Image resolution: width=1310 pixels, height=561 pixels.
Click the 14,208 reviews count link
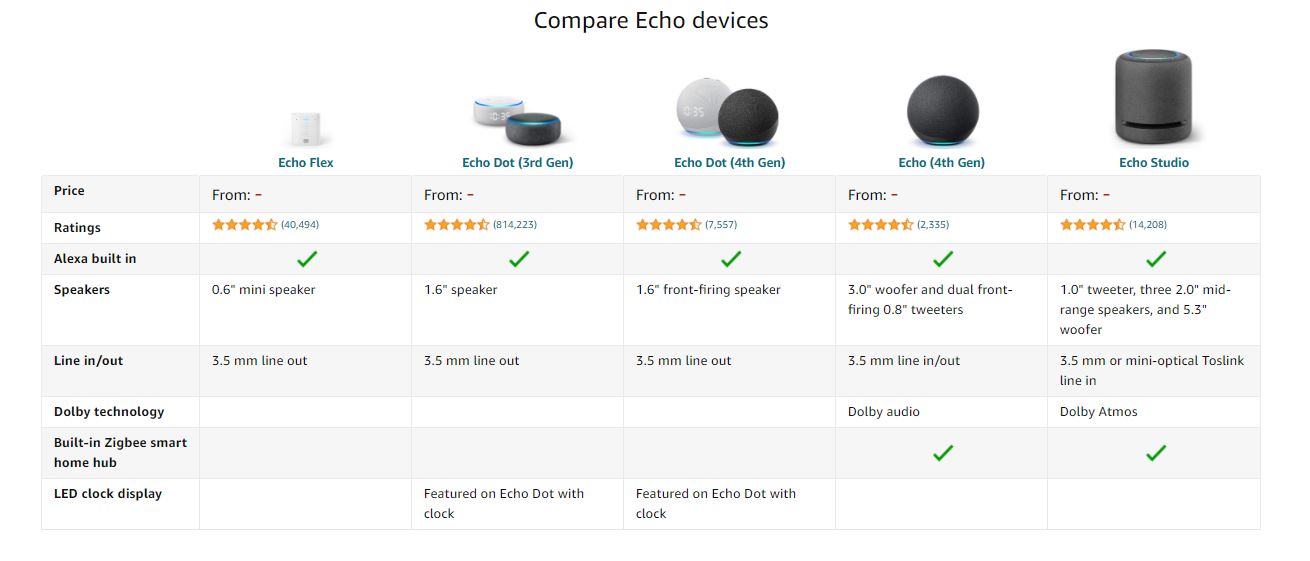click(1148, 225)
